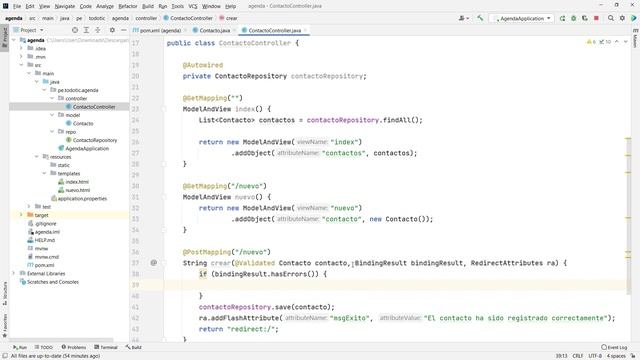Open the TODO tool window
640x360 pixels.
(x=44, y=347)
